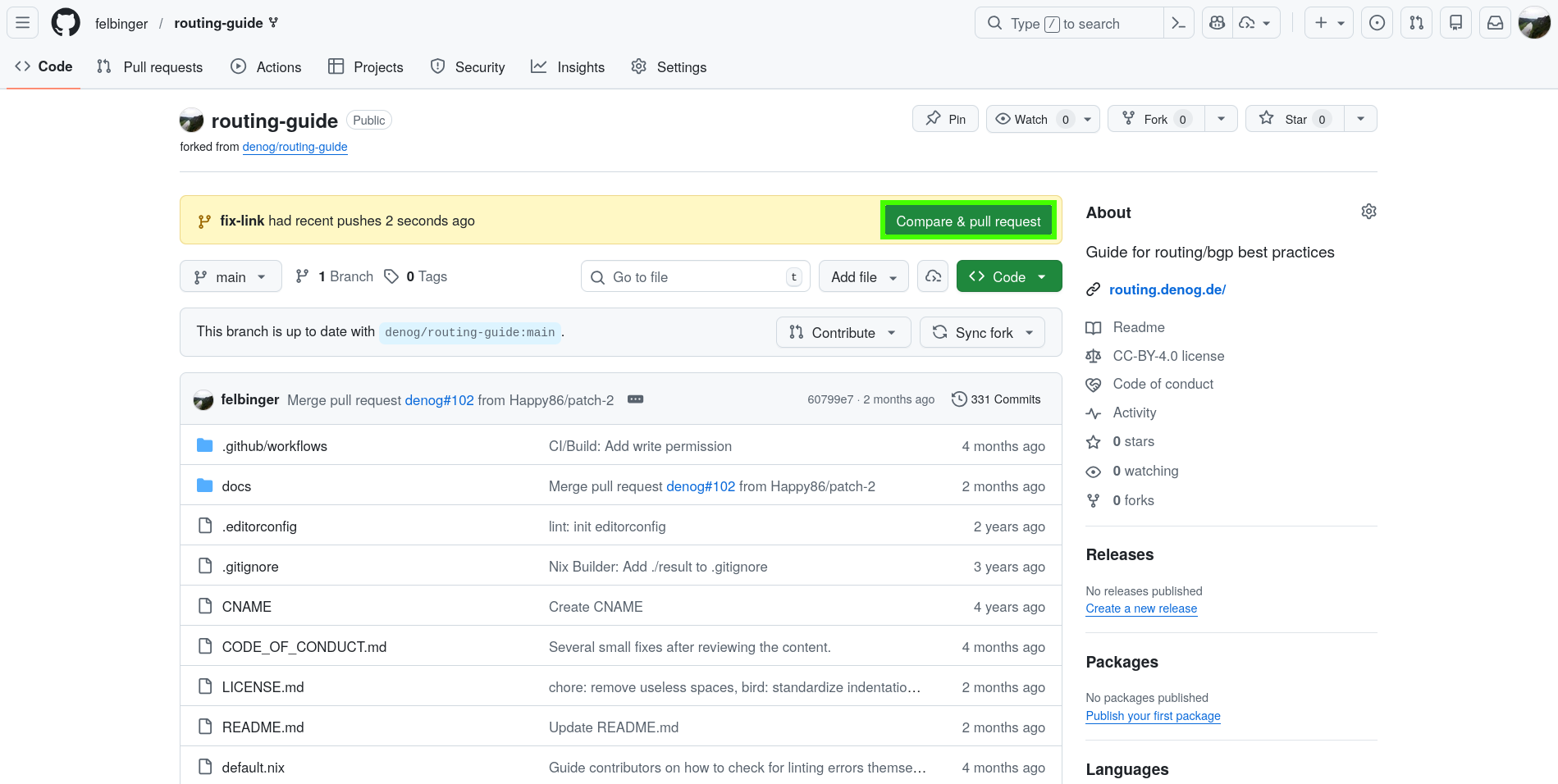
Task: Expand the Add file dropdown
Action: (x=863, y=276)
